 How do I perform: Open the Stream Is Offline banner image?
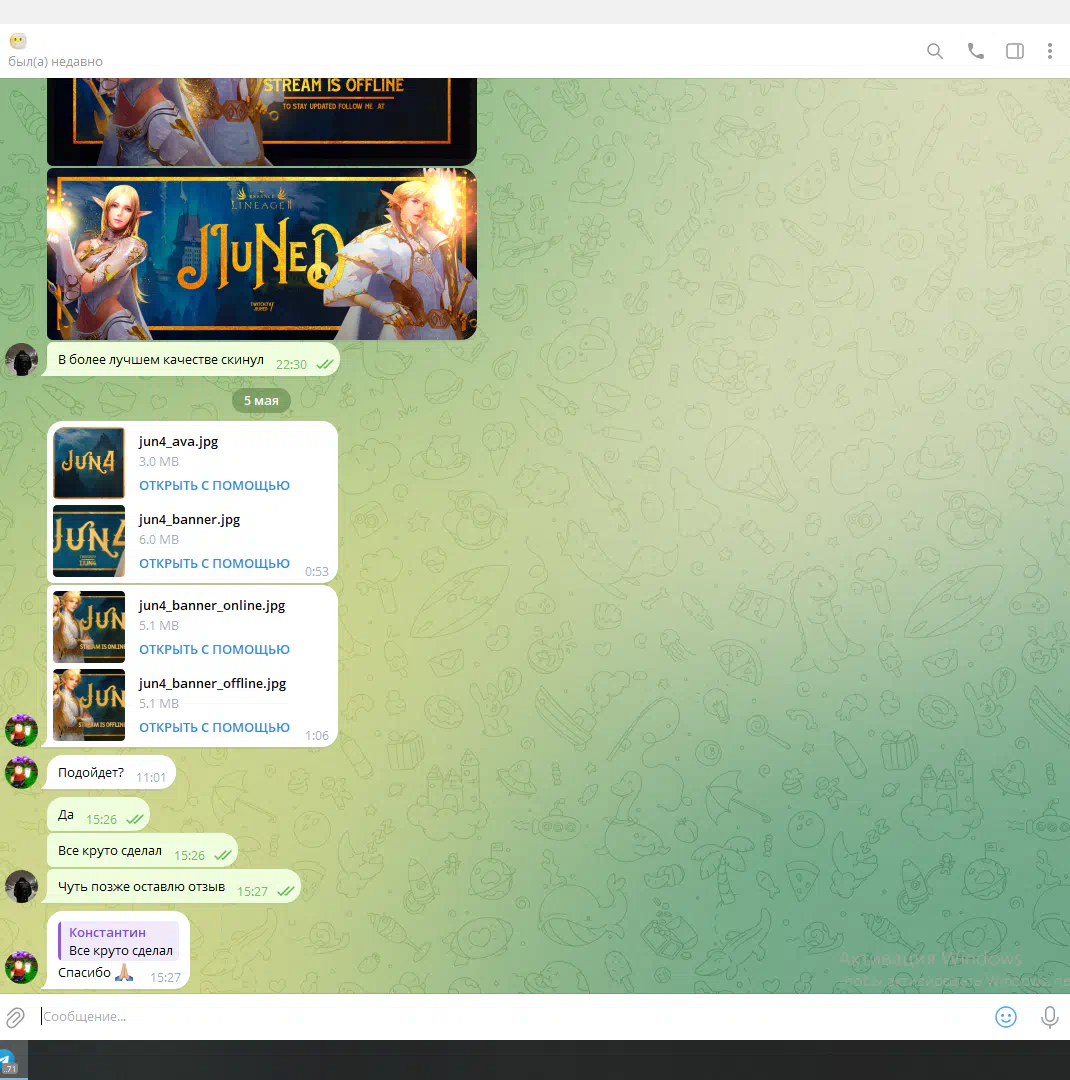click(x=262, y=121)
